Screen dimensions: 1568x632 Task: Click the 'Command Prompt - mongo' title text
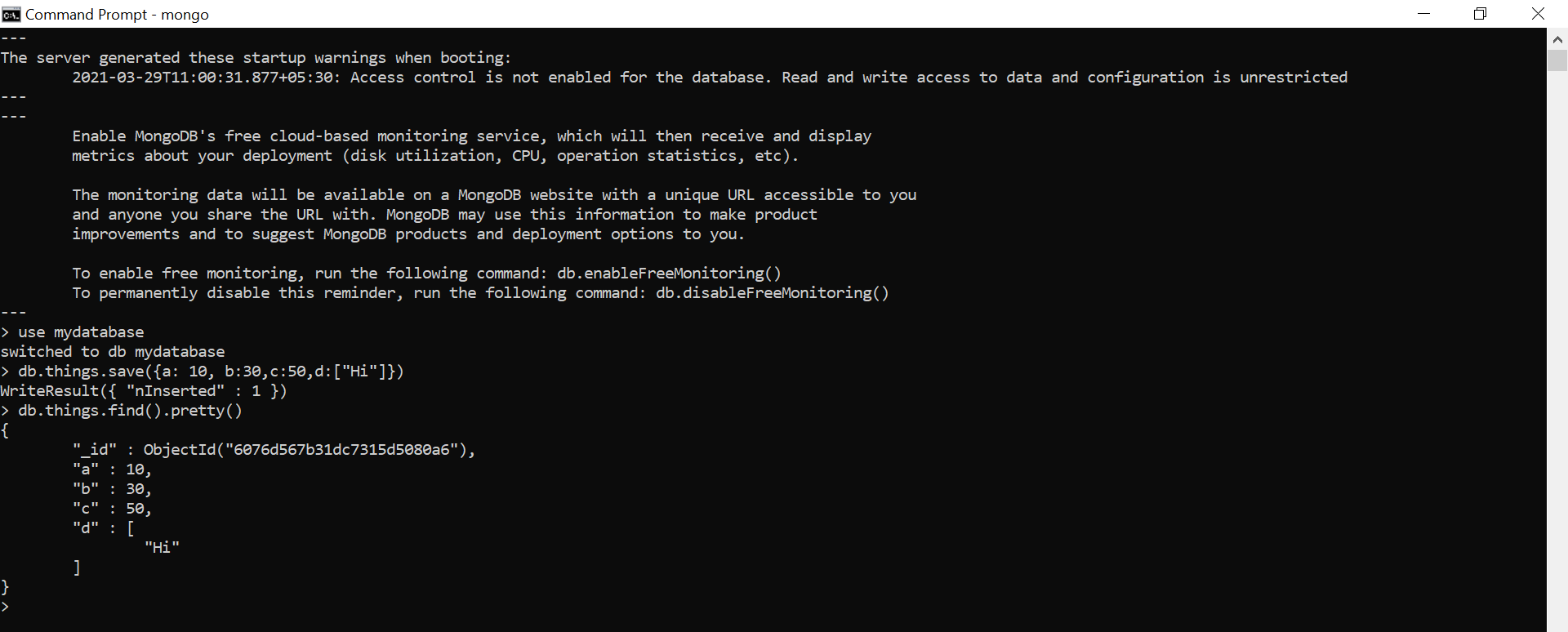(117, 15)
